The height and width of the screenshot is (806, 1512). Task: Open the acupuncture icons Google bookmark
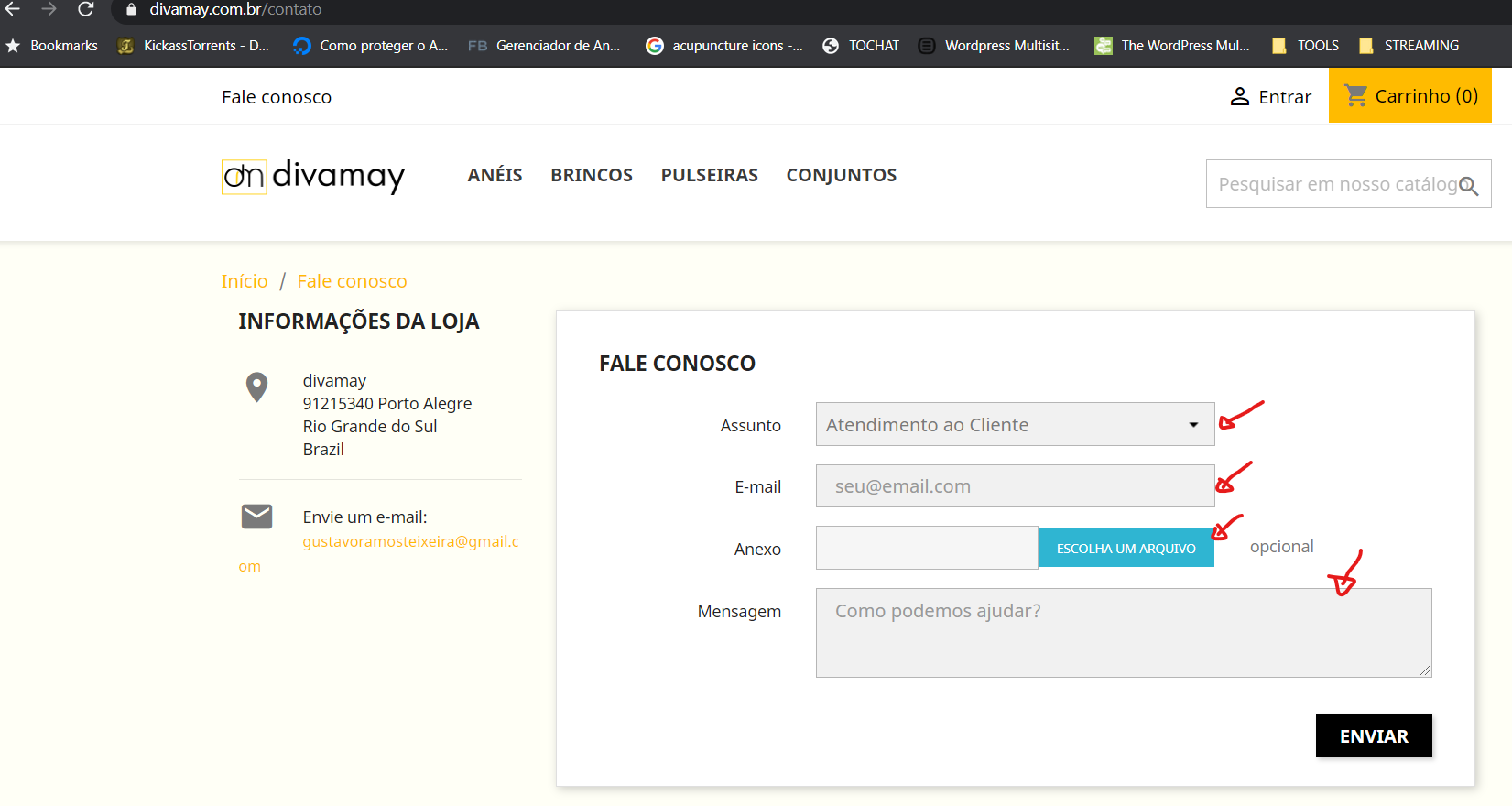723,46
